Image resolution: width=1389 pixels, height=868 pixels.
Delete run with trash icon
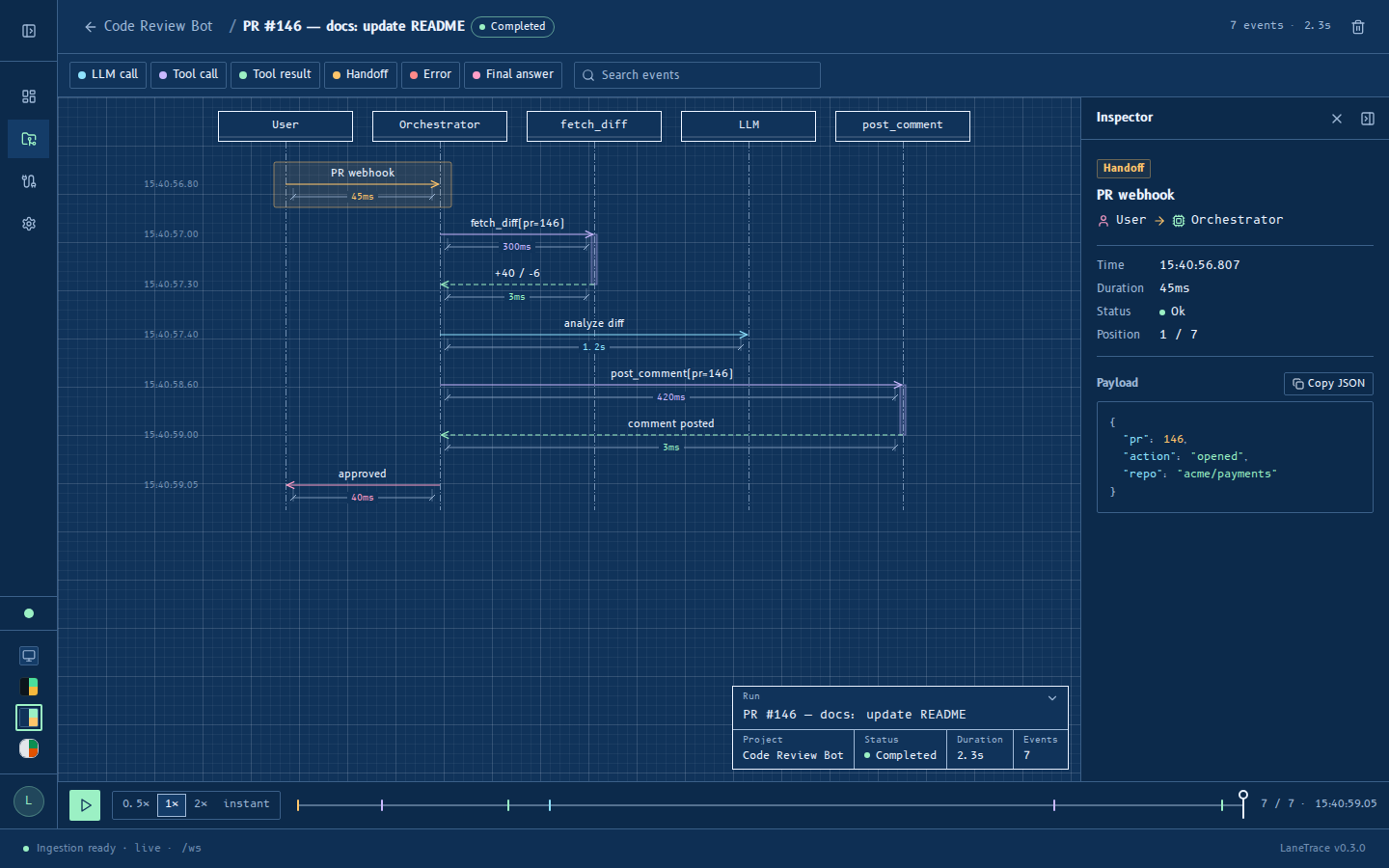pos(1358,27)
